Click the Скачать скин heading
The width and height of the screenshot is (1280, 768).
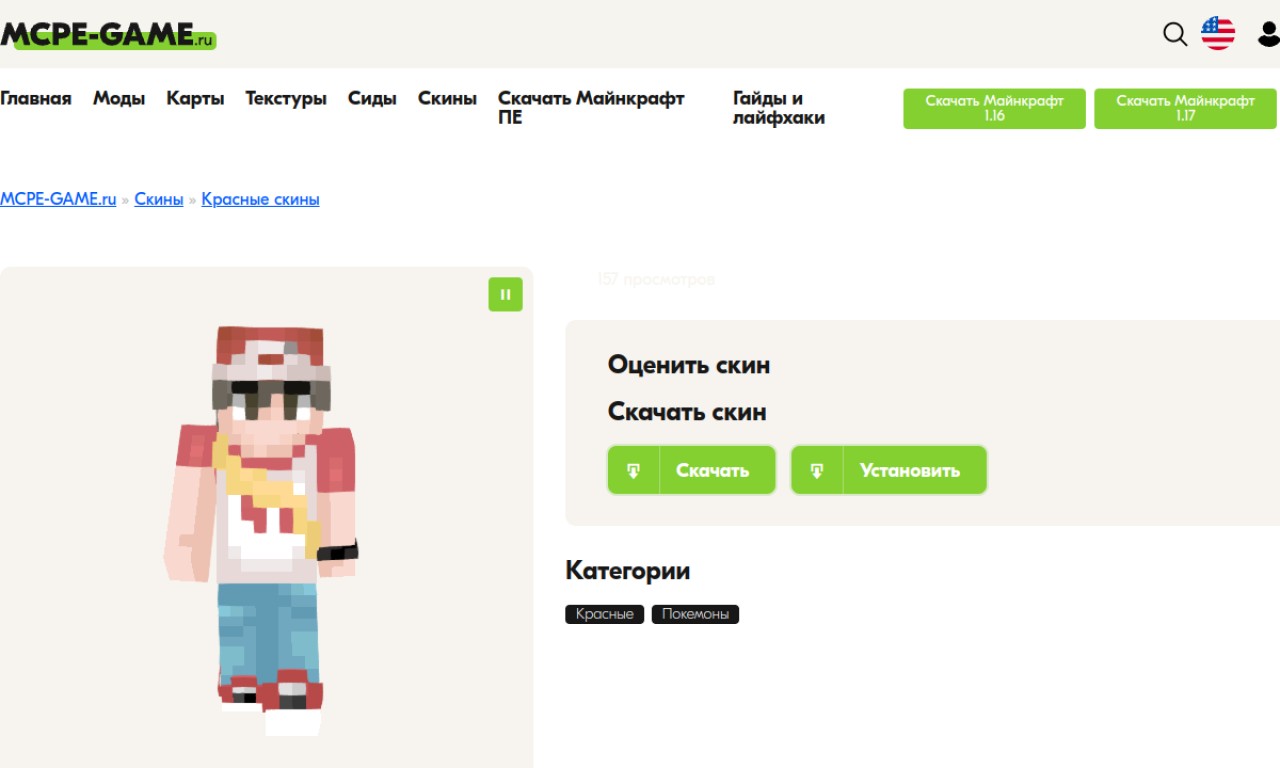(687, 412)
